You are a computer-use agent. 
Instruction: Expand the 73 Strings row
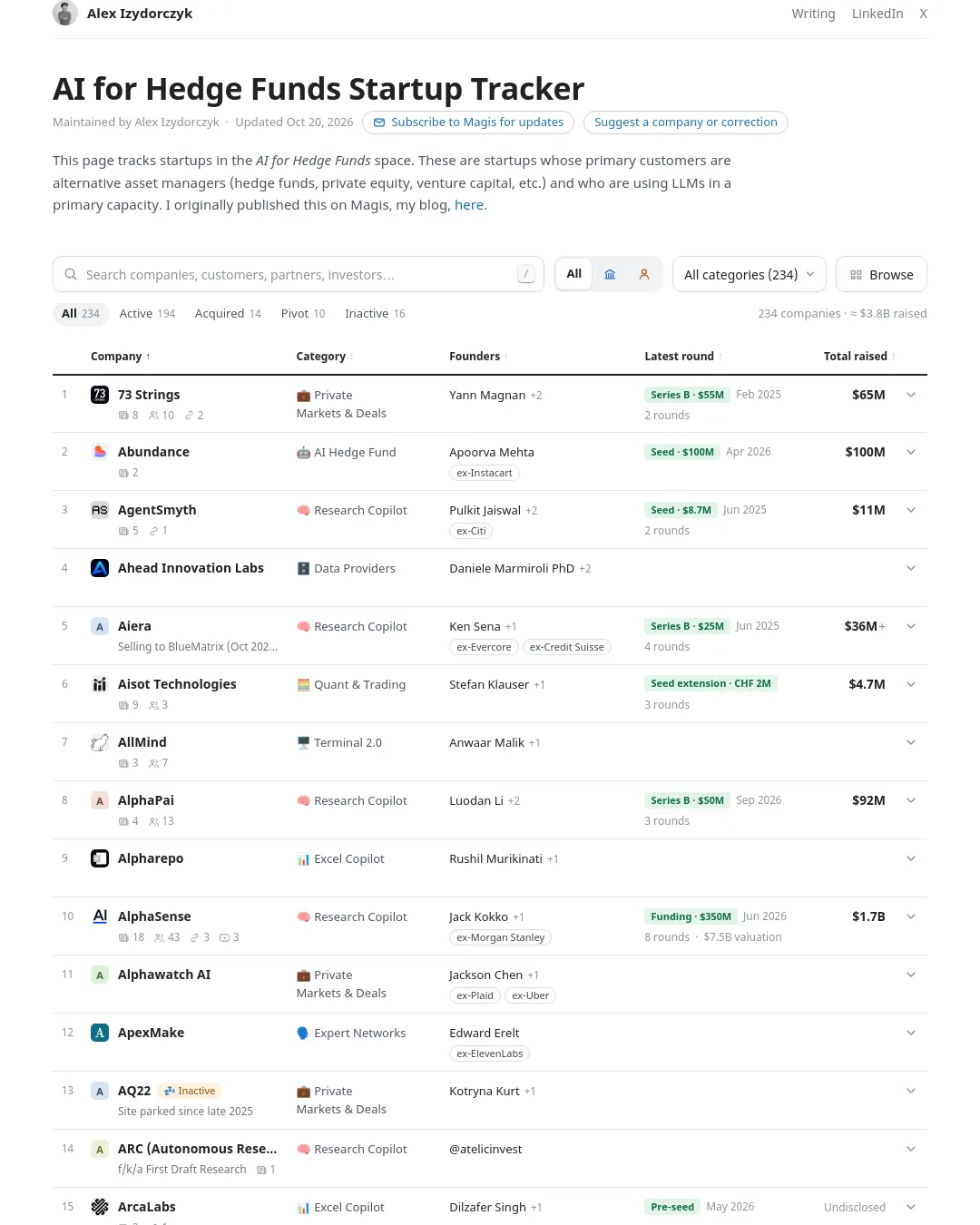tap(911, 395)
